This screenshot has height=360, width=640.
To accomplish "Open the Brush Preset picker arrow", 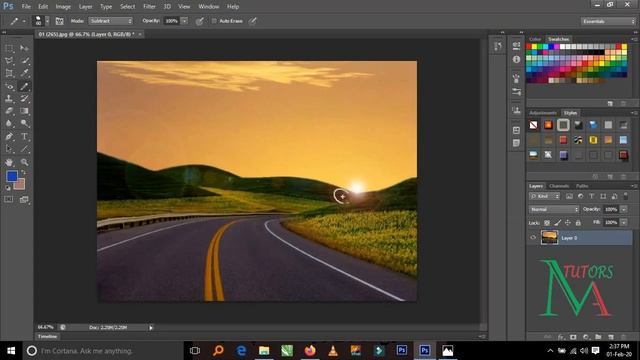I will 47,21.
